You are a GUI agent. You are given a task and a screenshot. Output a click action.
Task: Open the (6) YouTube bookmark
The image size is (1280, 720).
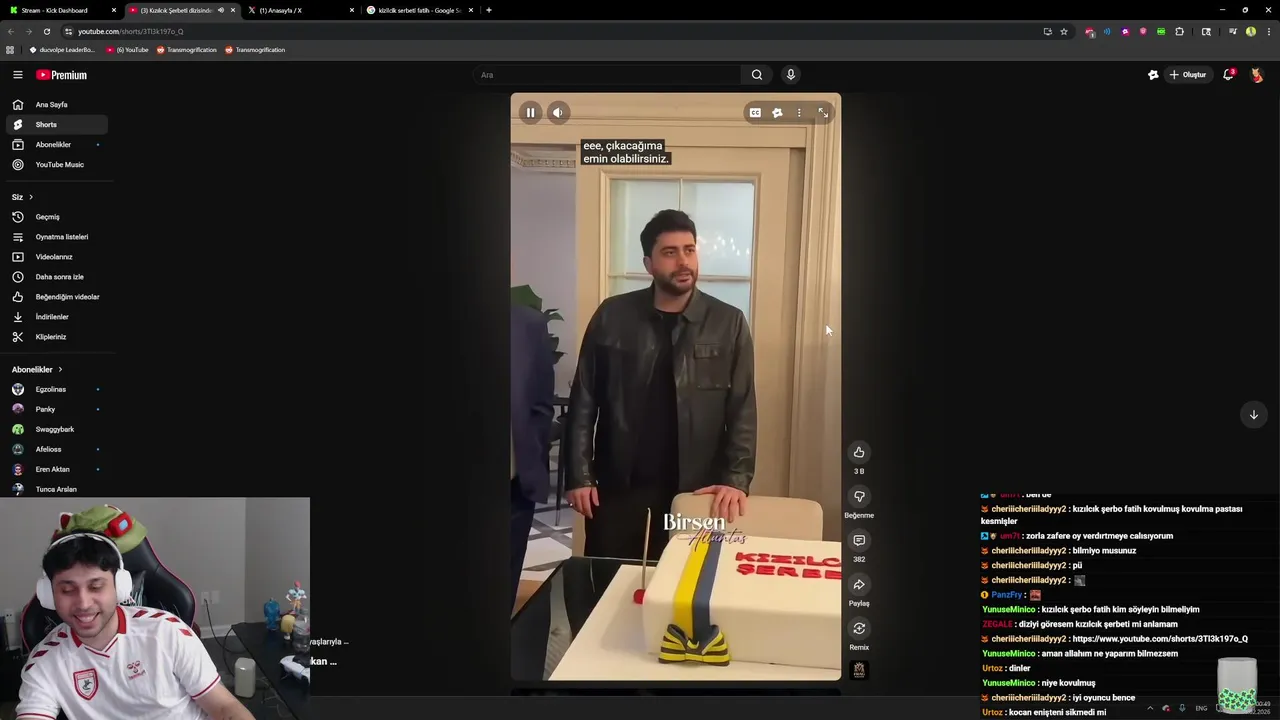127,50
